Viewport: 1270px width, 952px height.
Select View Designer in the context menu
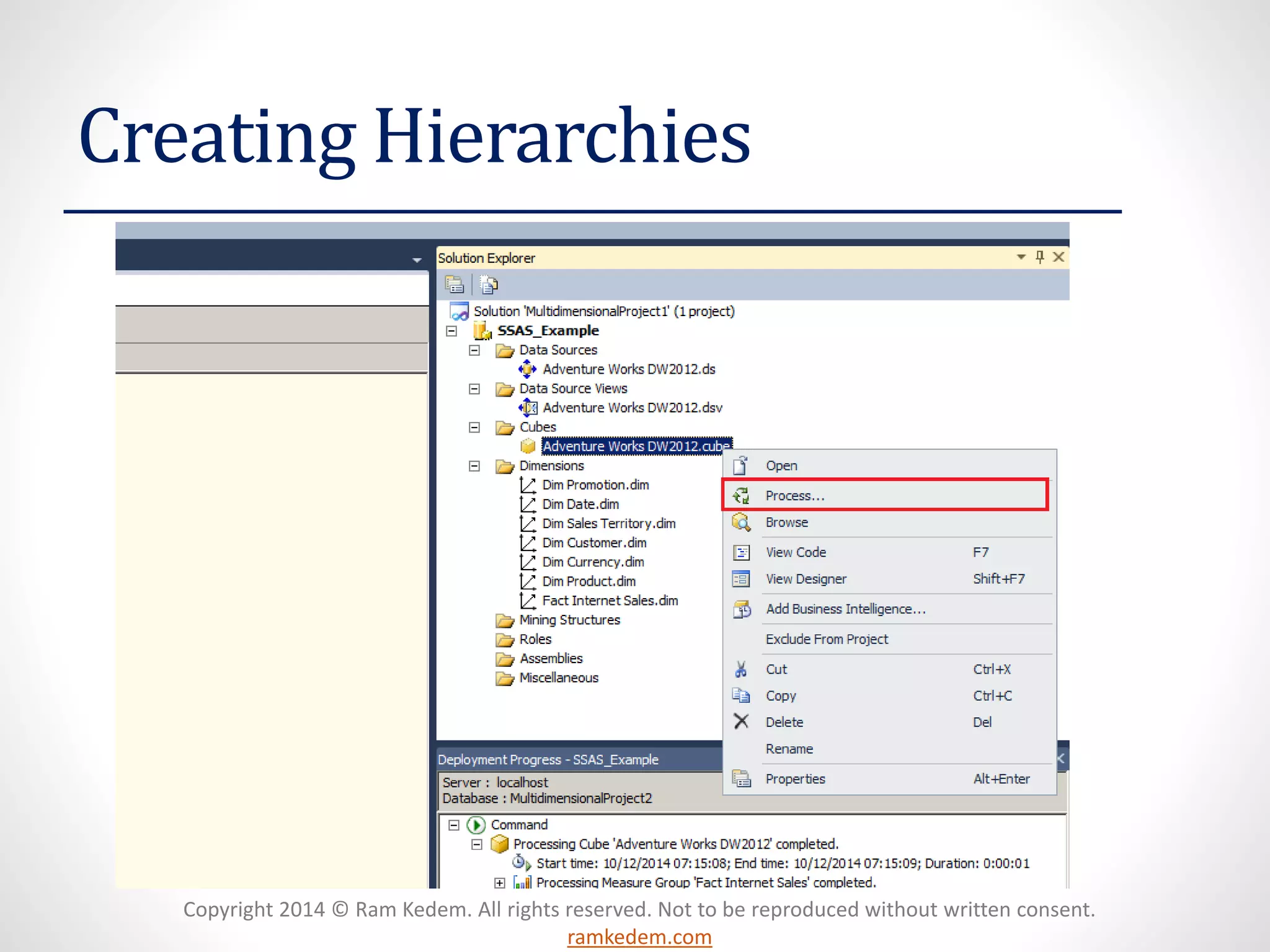[x=806, y=579]
